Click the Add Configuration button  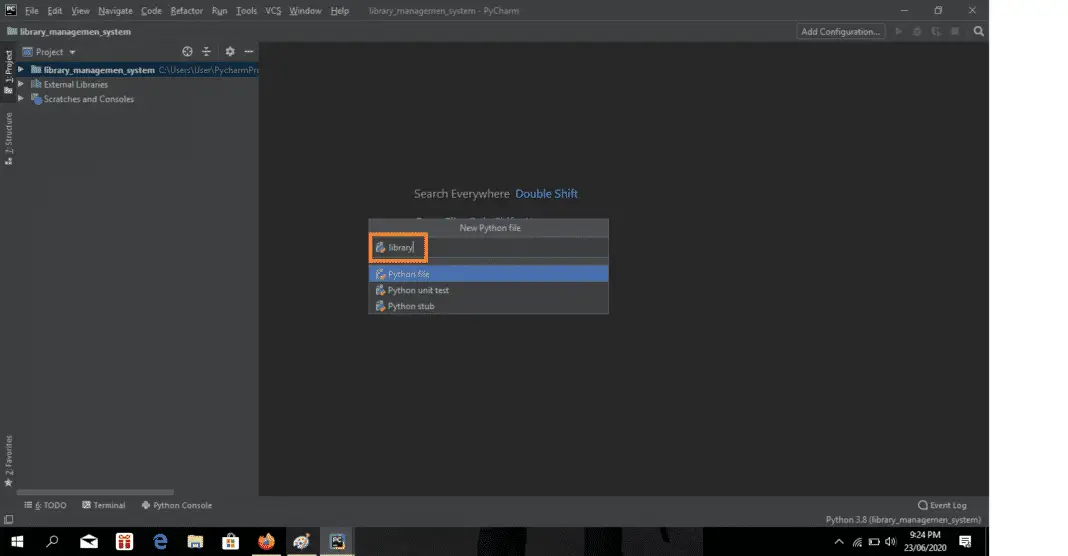841,31
